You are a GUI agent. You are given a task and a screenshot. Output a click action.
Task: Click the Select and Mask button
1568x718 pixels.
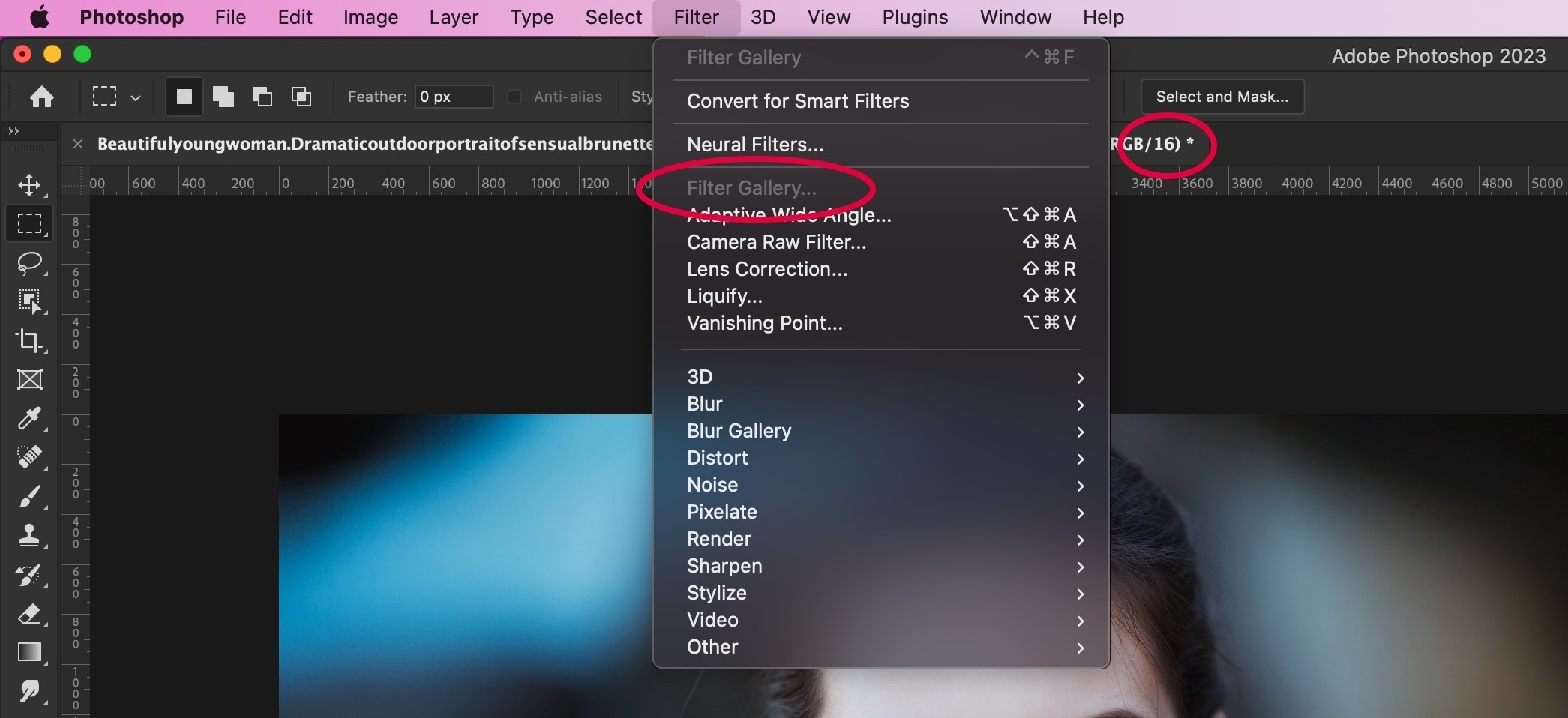click(1222, 97)
